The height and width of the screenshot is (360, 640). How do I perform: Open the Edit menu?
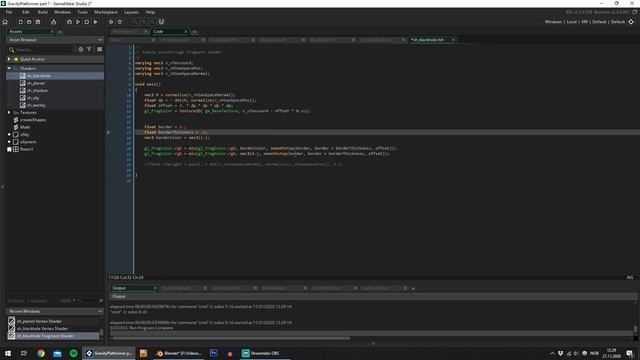(26, 12)
